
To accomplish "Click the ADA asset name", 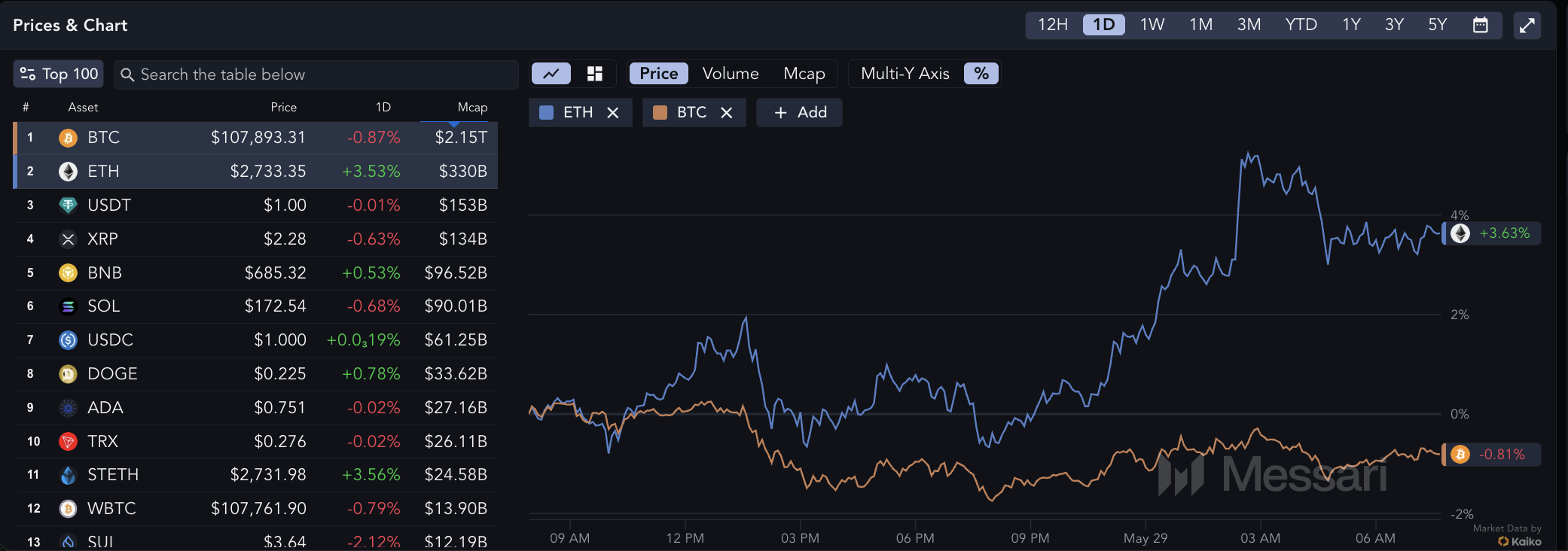I will (x=105, y=408).
